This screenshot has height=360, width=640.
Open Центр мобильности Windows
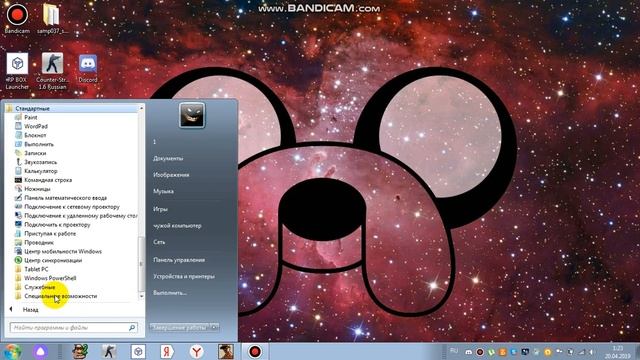coord(63,252)
